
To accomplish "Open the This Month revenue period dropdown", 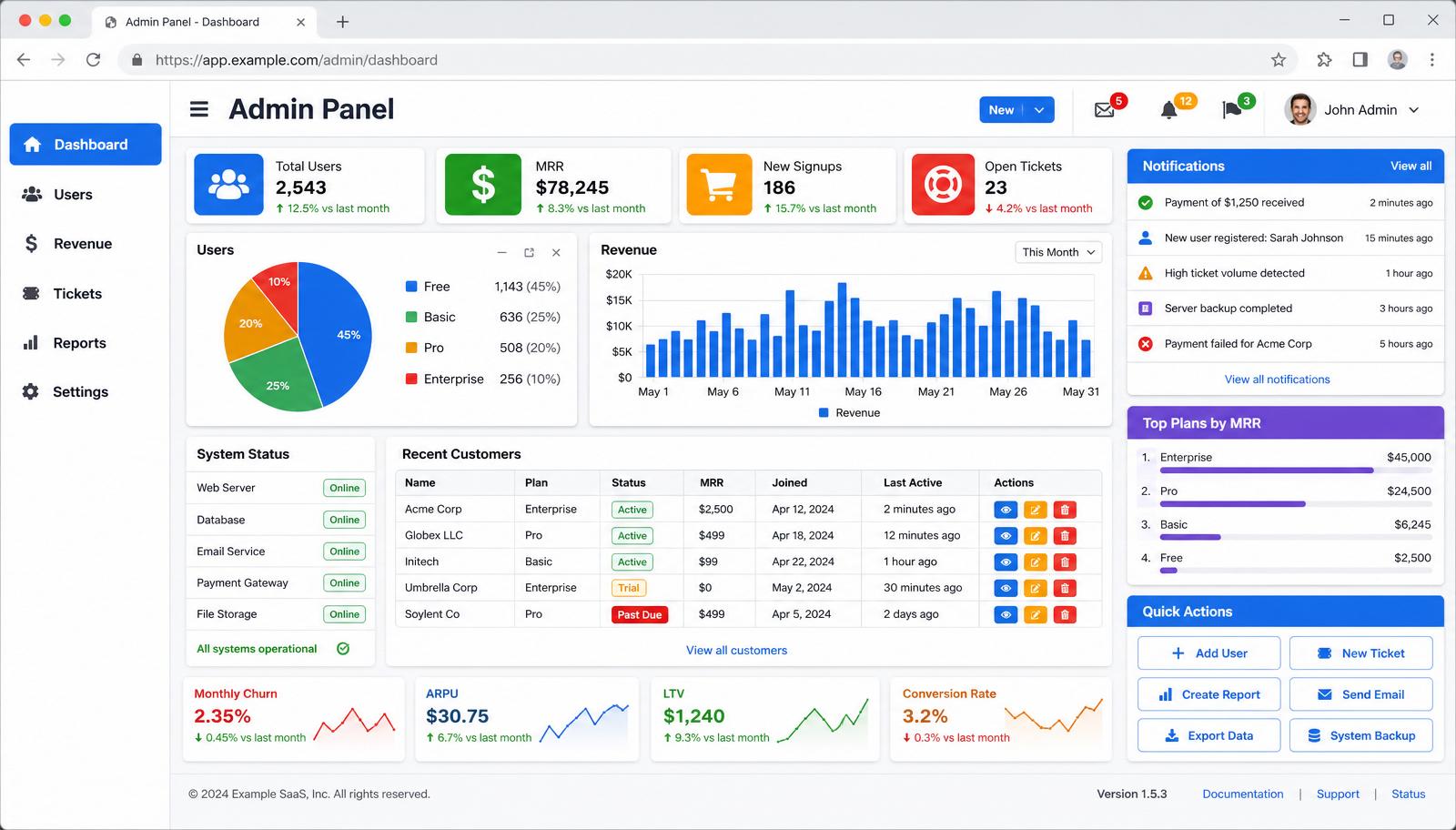I will pos(1058,252).
